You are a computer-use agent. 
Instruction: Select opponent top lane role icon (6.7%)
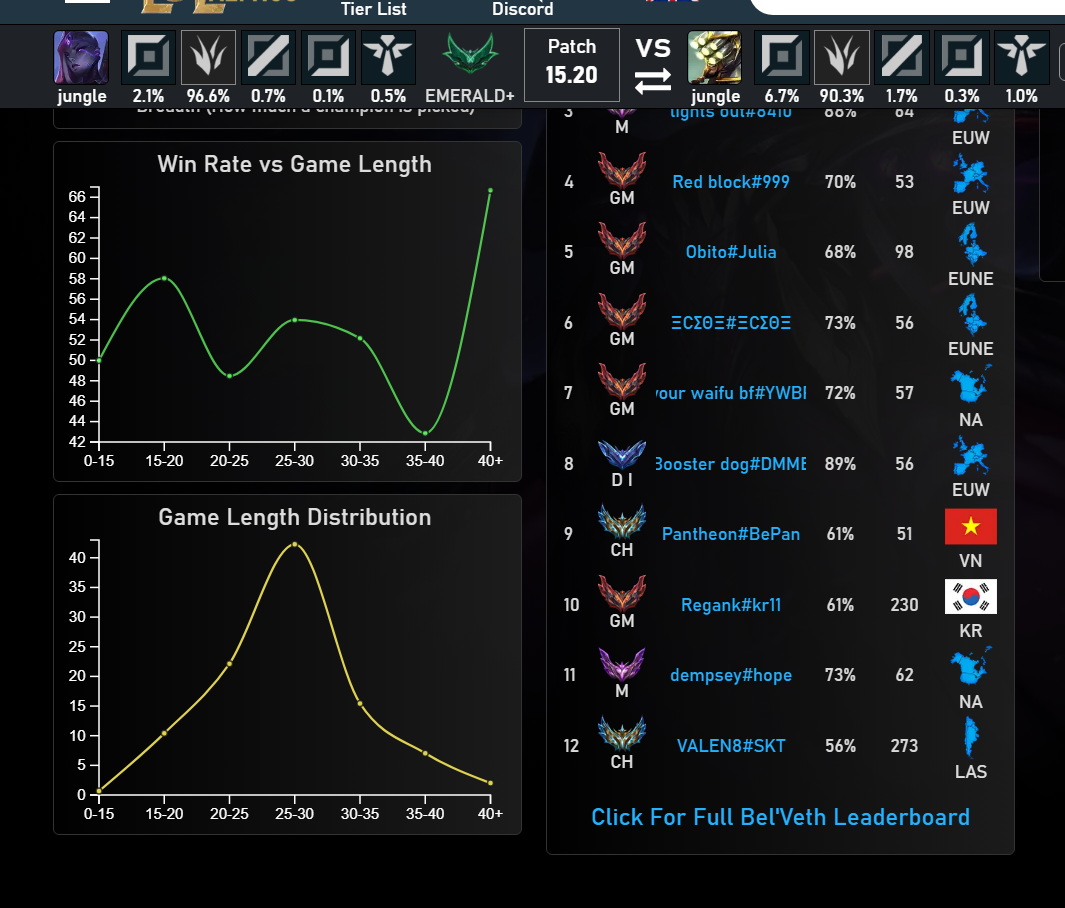pos(782,57)
